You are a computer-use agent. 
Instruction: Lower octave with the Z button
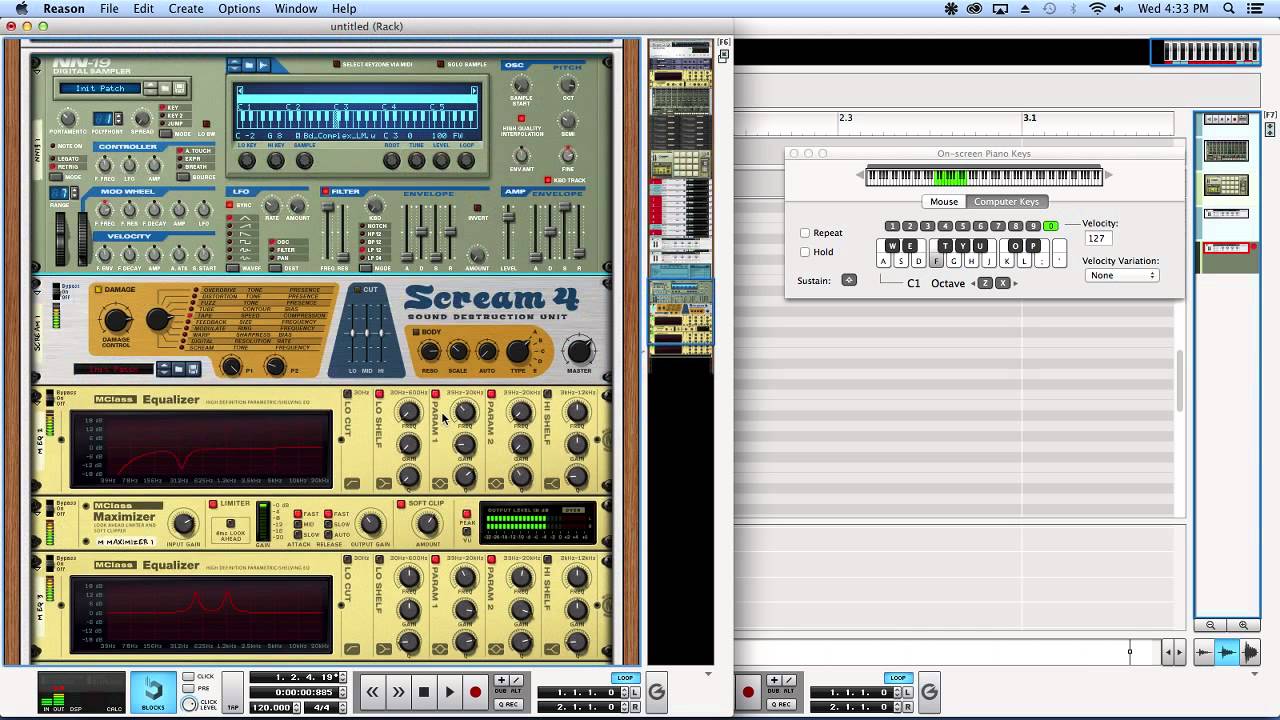[x=985, y=283]
